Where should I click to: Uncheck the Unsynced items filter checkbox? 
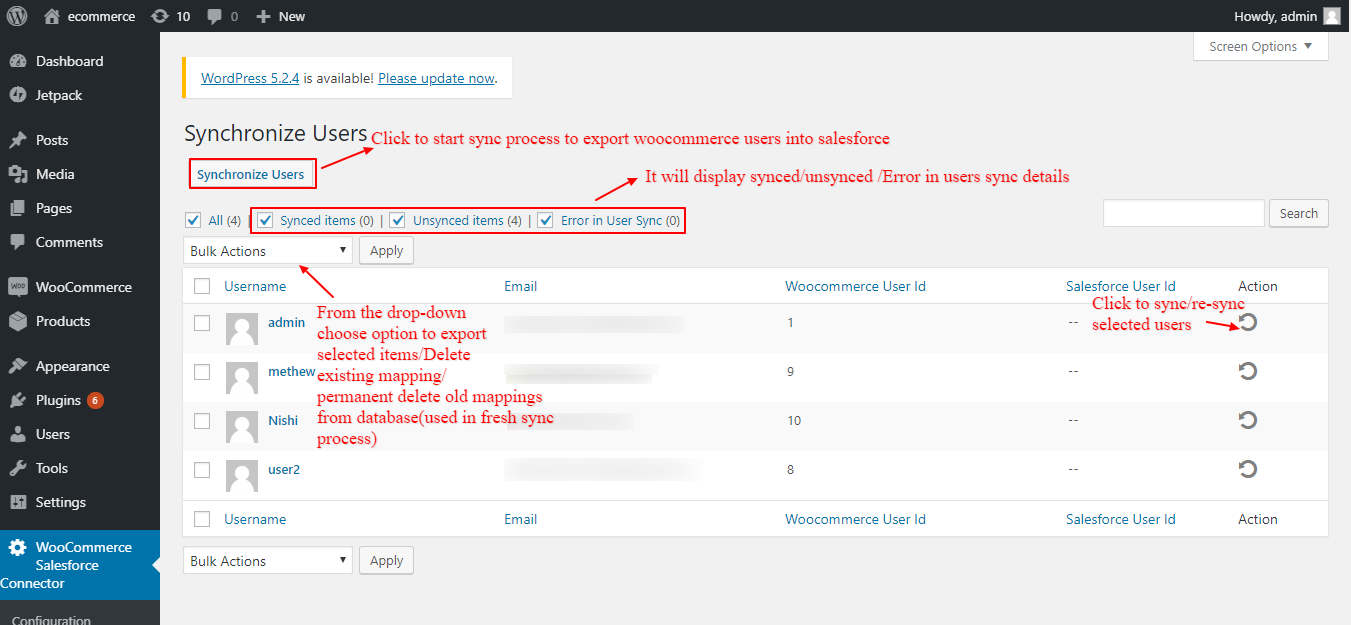point(398,220)
